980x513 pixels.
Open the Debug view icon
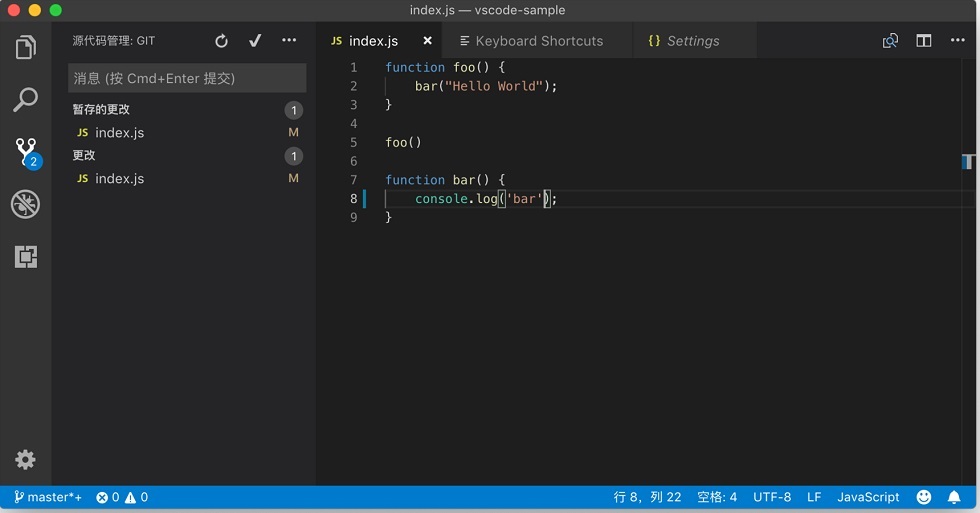26,204
